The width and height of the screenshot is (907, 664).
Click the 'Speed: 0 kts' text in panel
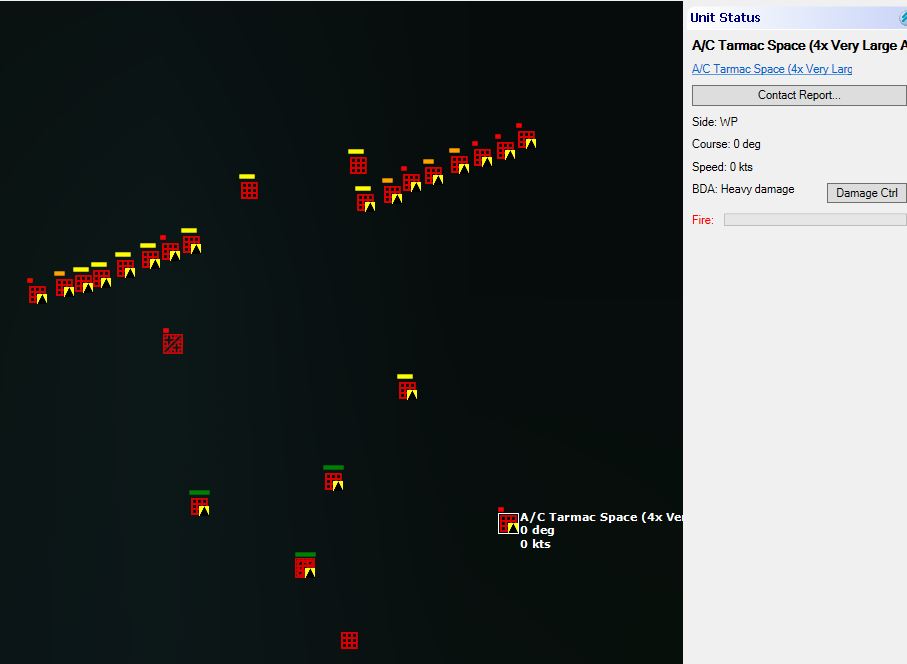[x=722, y=167]
